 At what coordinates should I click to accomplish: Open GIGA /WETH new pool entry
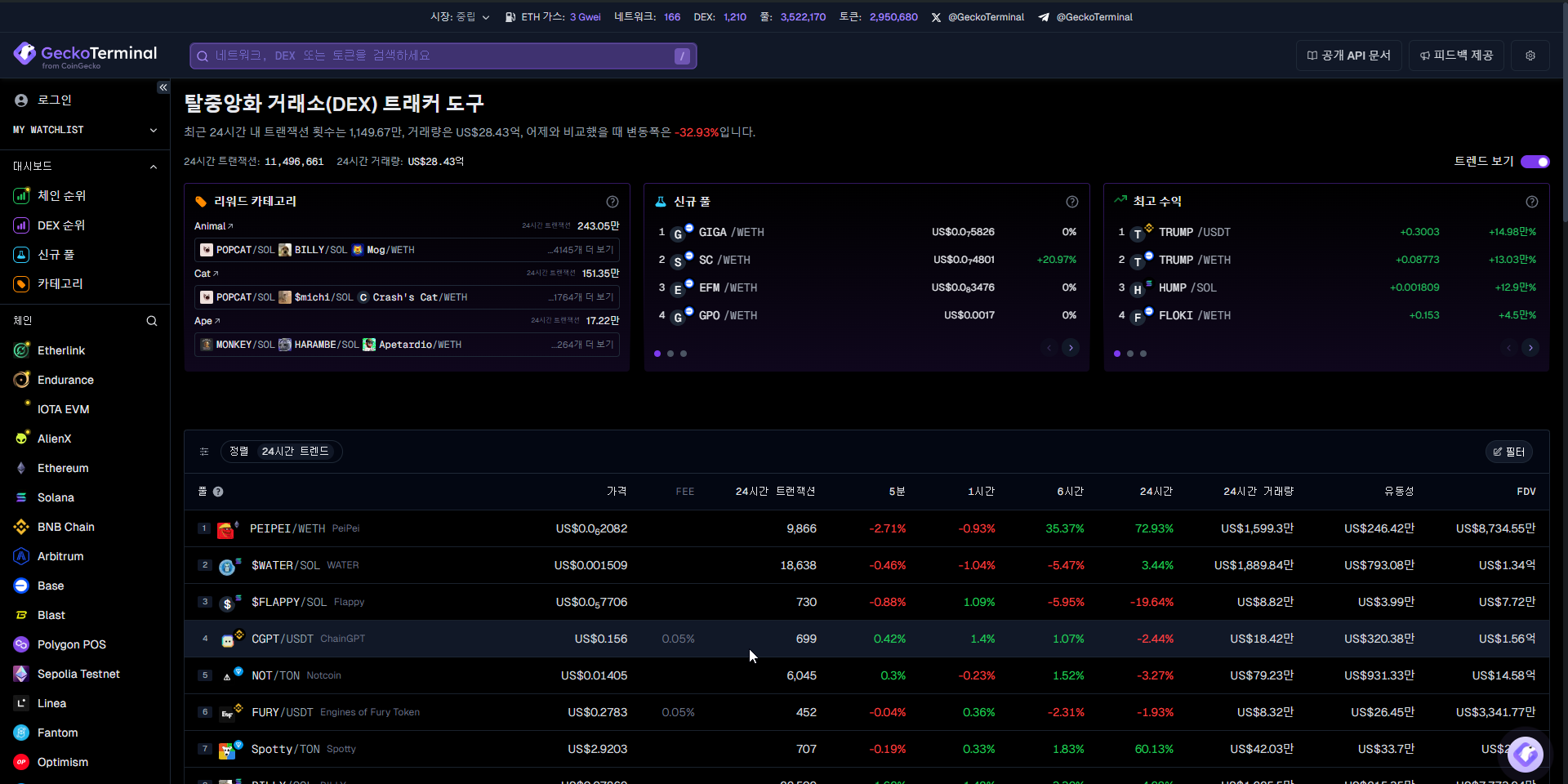tap(866, 233)
